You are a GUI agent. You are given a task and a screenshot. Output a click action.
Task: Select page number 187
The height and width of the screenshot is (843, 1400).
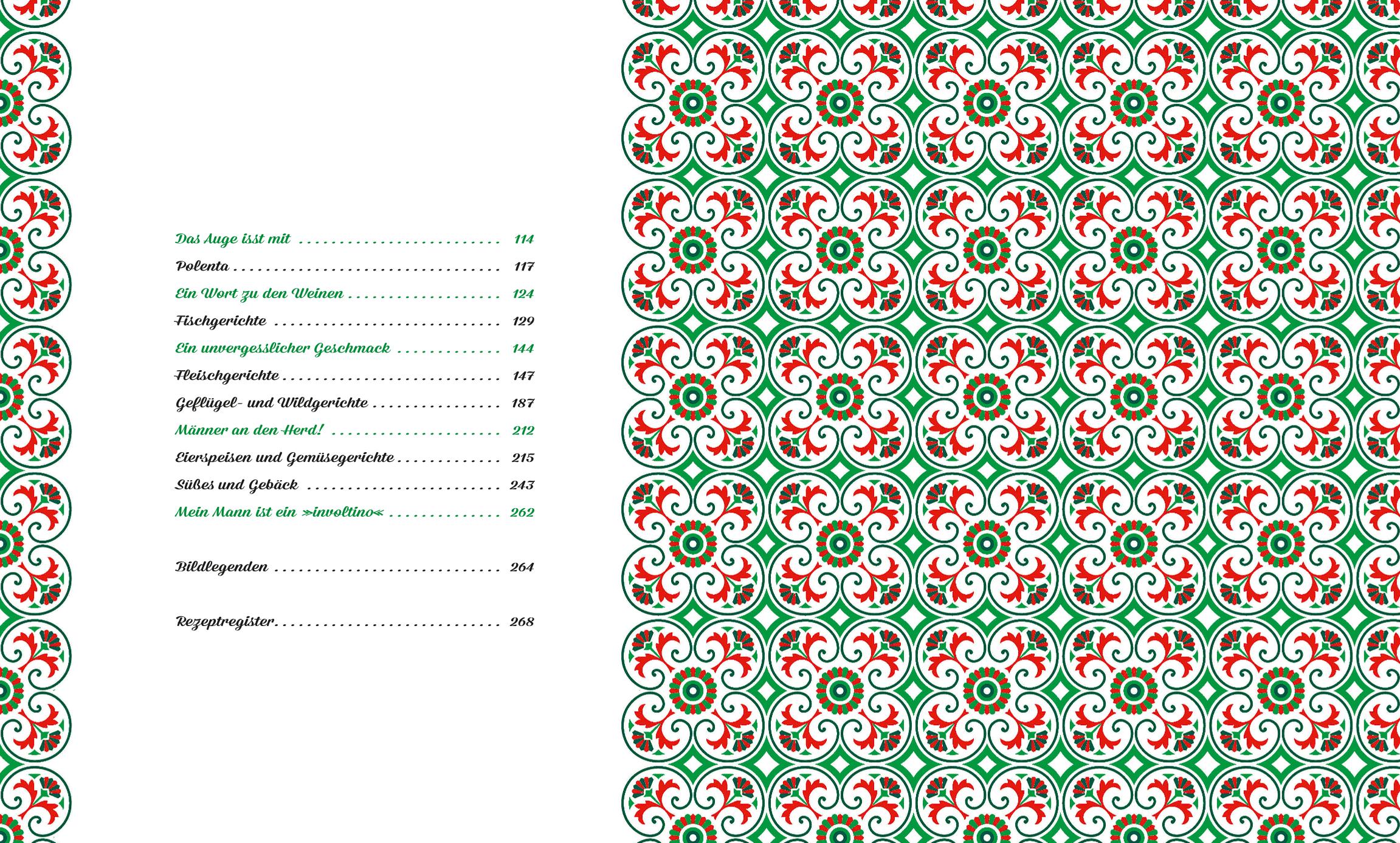[523, 403]
